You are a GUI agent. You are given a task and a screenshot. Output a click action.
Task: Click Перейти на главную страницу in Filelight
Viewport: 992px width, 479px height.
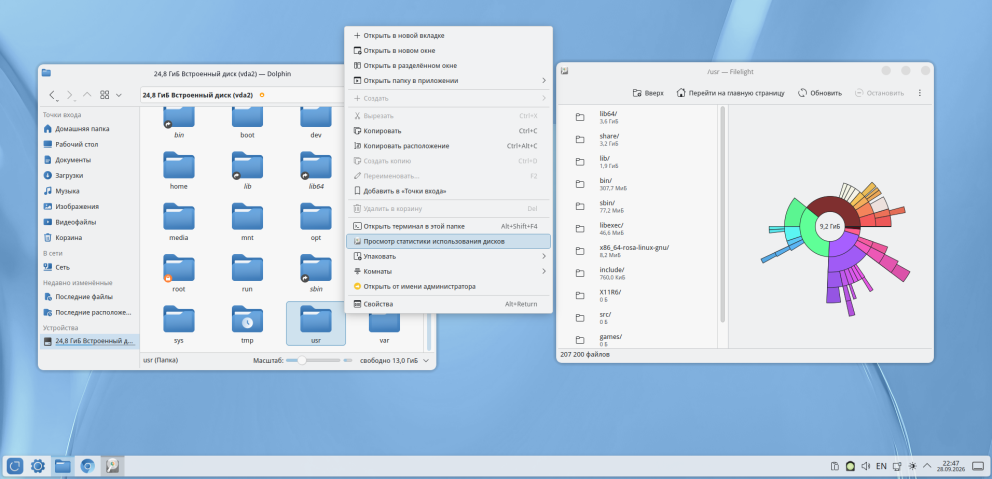[x=730, y=93]
